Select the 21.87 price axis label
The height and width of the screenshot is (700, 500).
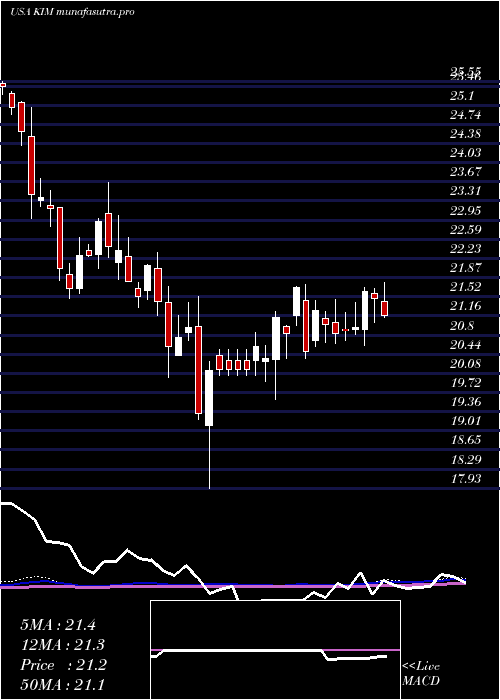pyautogui.click(x=466, y=267)
